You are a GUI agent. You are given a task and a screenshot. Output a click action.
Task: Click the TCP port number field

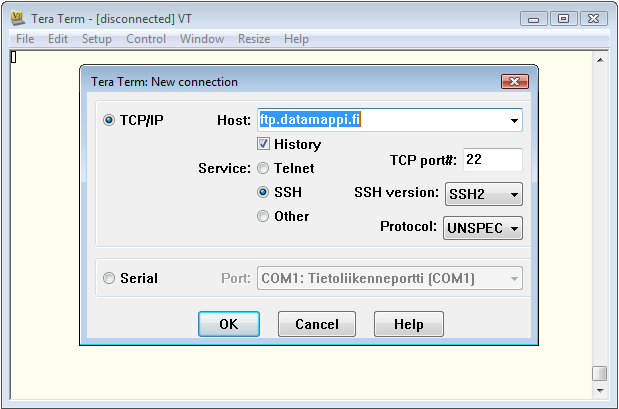coord(493,159)
